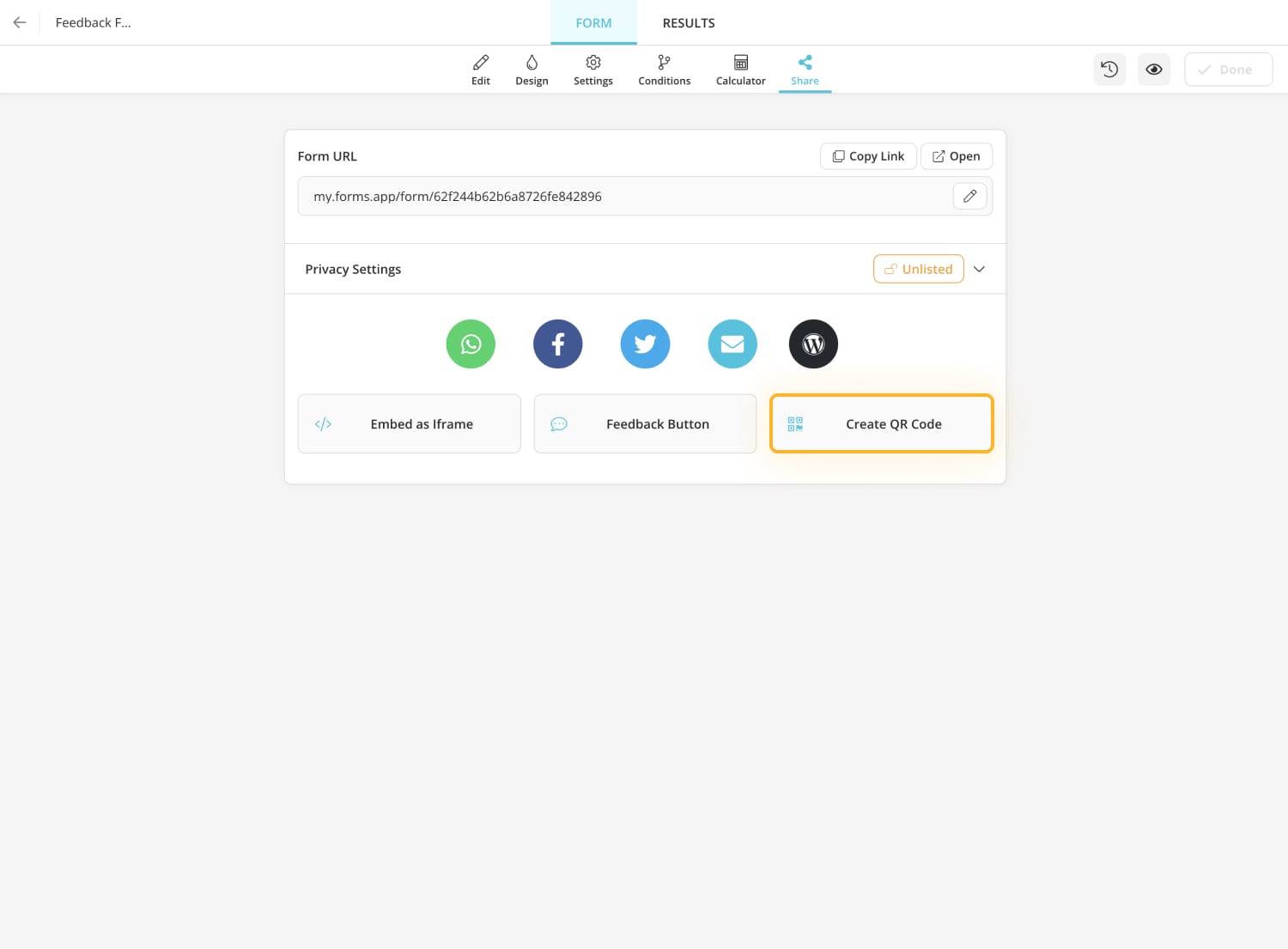Open the version history icon

click(1109, 69)
